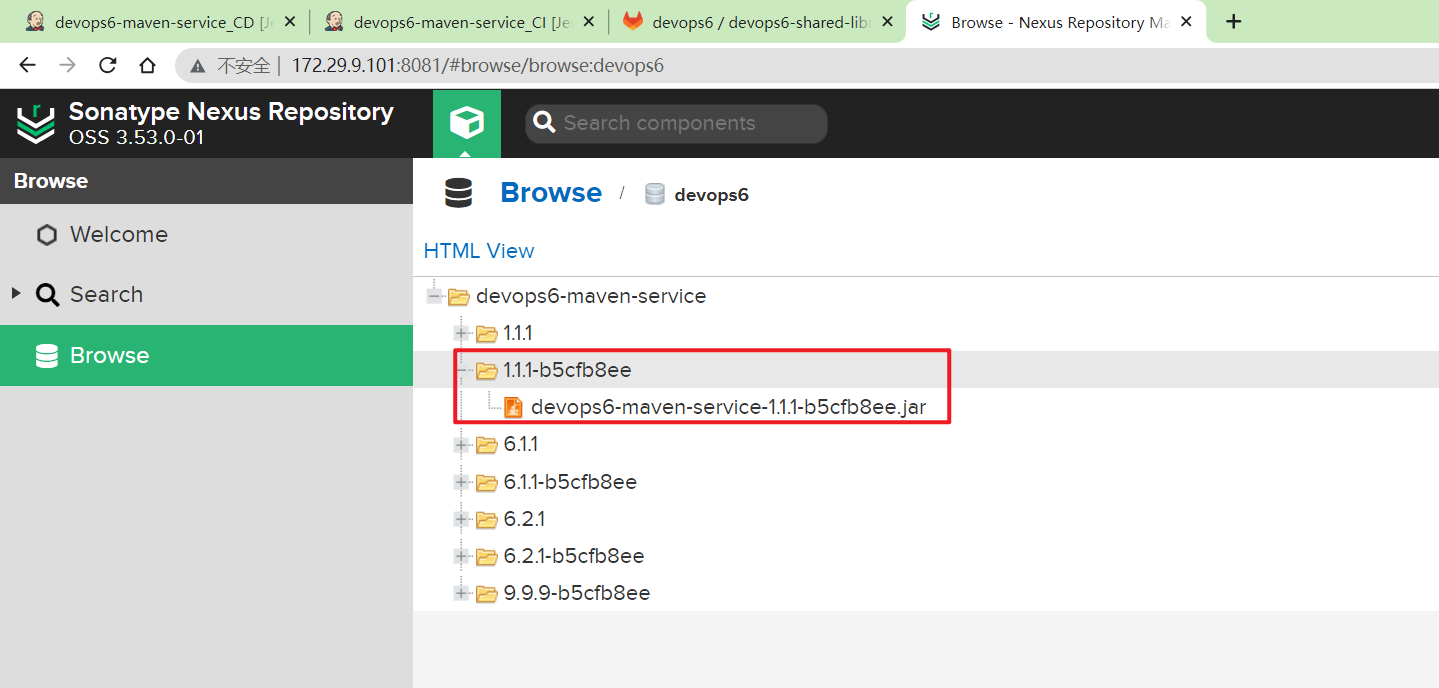Select the 1.1.1-b5cfb8ee folder row
1439x688 pixels.
[926, 370]
